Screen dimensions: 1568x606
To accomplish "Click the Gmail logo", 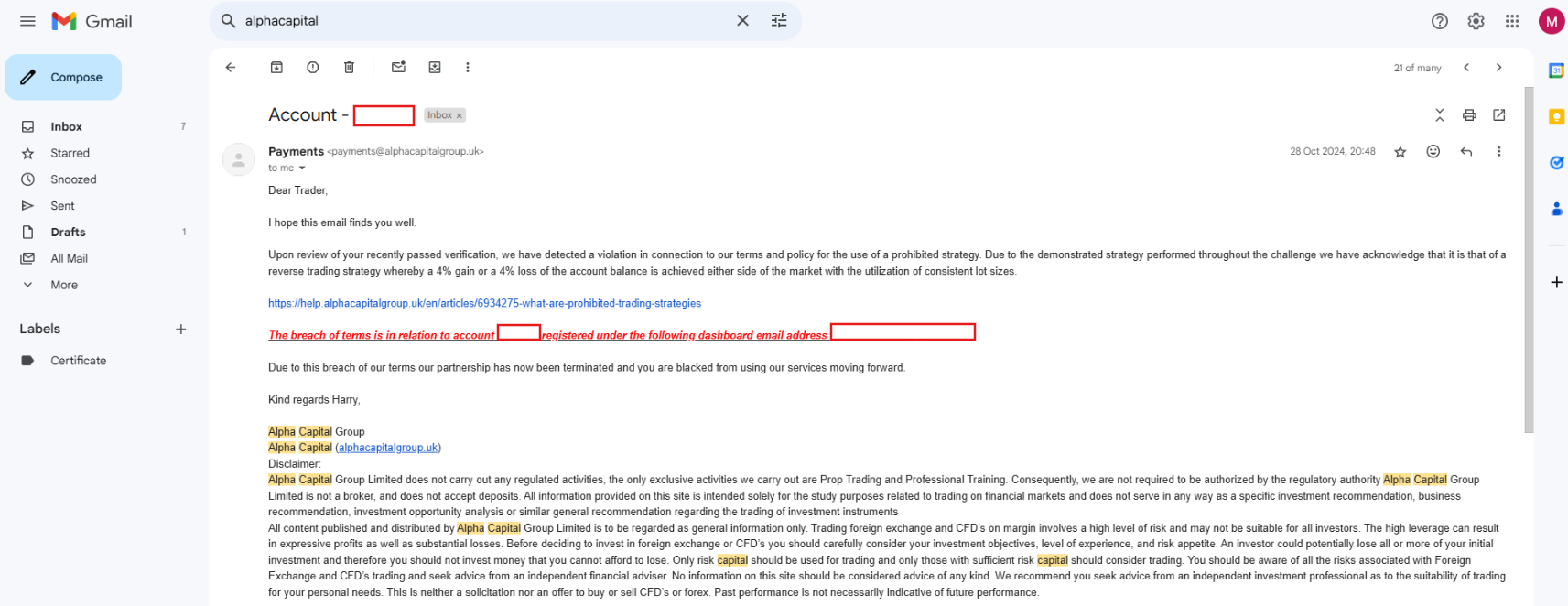I will coord(92,21).
